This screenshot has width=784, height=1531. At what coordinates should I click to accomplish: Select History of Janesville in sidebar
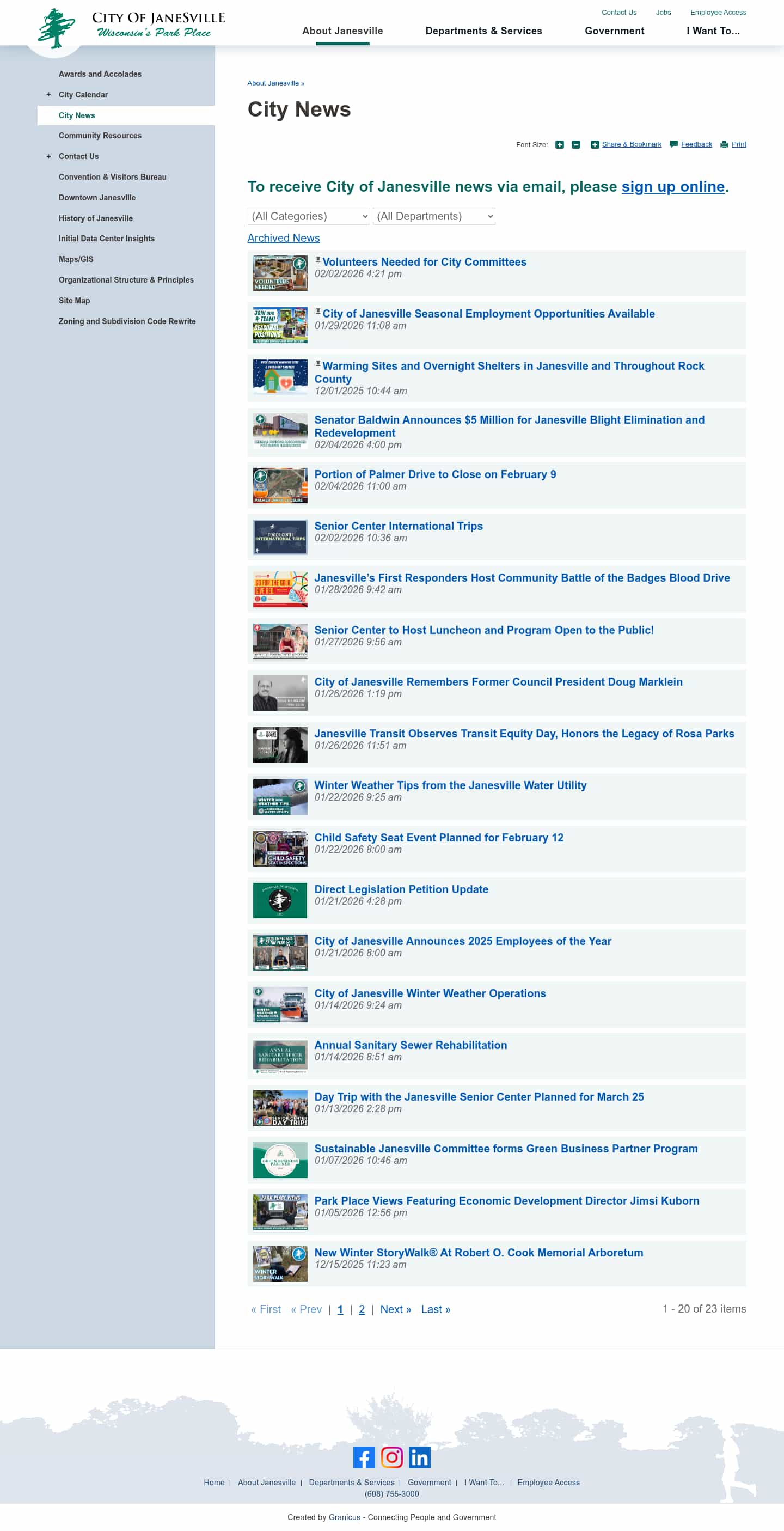(x=96, y=218)
